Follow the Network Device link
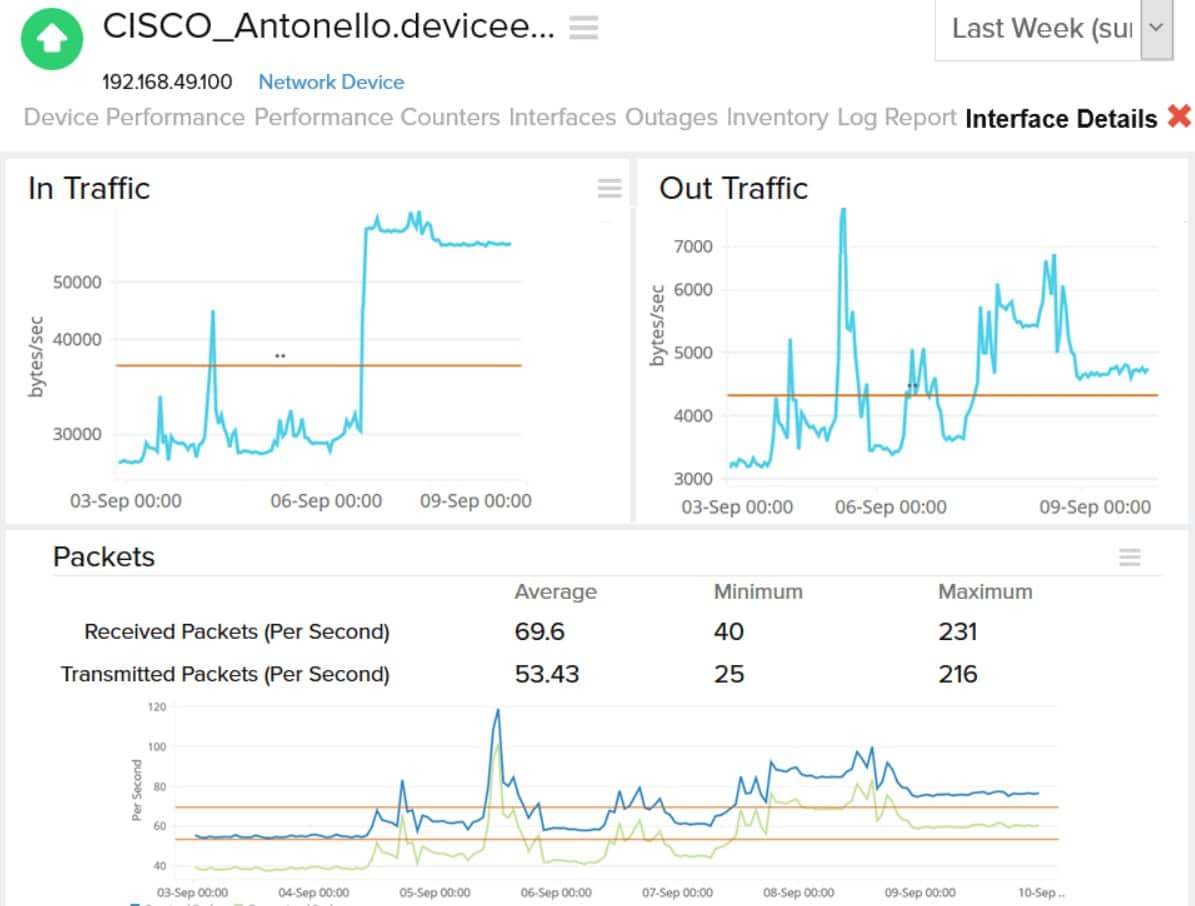The width and height of the screenshot is (1195, 906). 332,82
